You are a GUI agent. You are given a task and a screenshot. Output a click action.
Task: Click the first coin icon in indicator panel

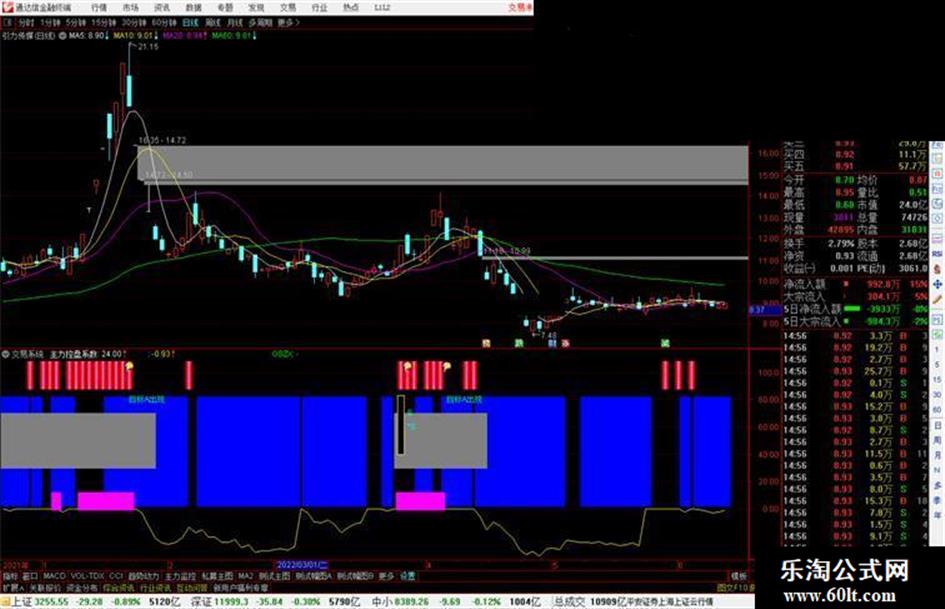pyautogui.click(x=128, y=365)
